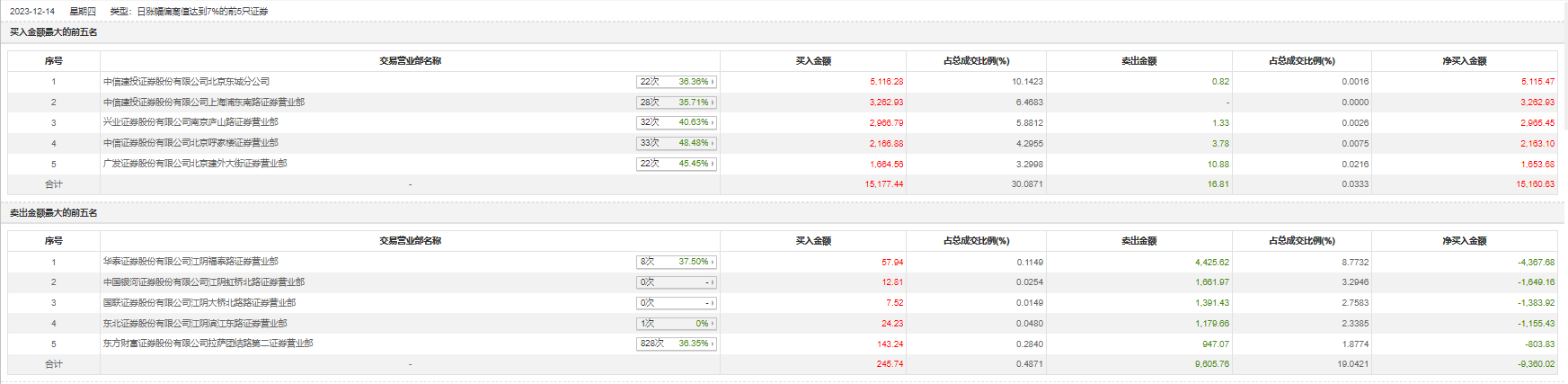Image resolution: width=1568 pixels, height=384 pixels.
Task: Click 中信建投证券上海浦东南路证券营业部 link
Action: [x=203, y=103]
